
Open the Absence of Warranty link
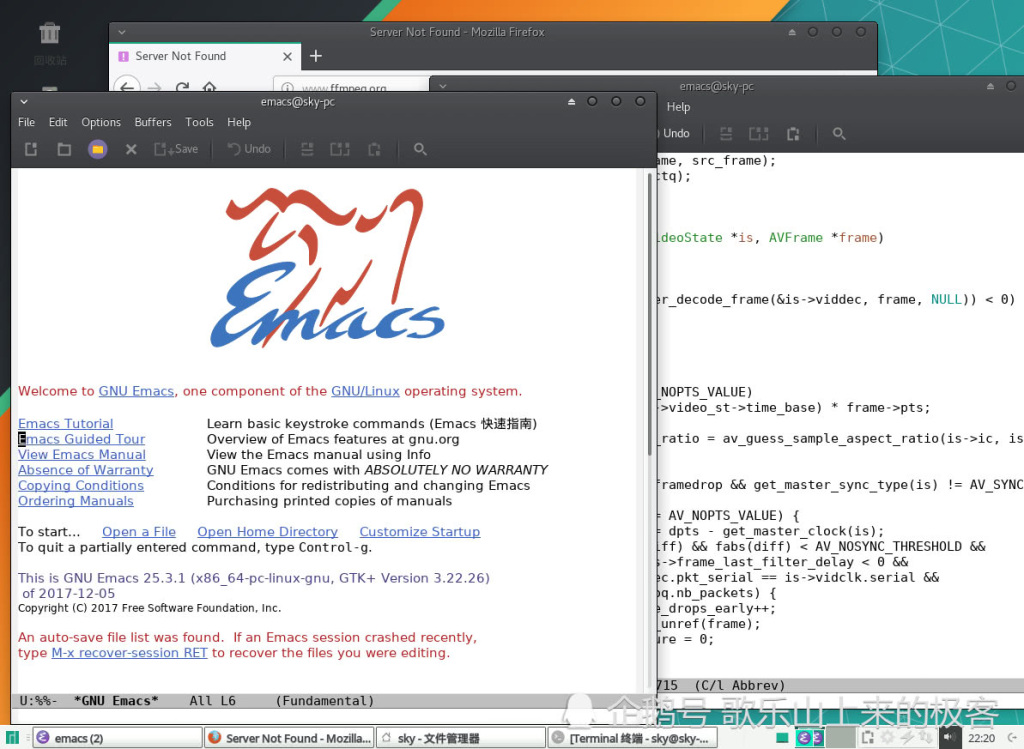(x=86, y=470)
